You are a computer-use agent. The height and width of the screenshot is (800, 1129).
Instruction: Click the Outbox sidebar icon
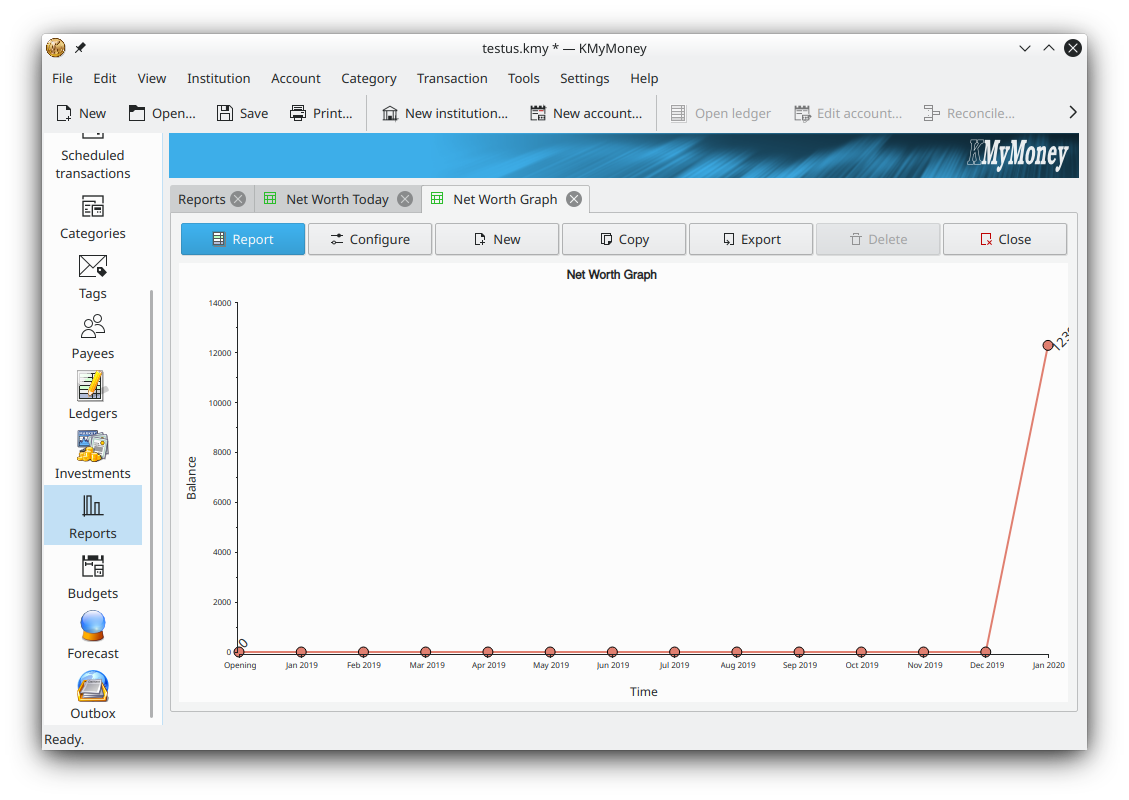(92, 695)
